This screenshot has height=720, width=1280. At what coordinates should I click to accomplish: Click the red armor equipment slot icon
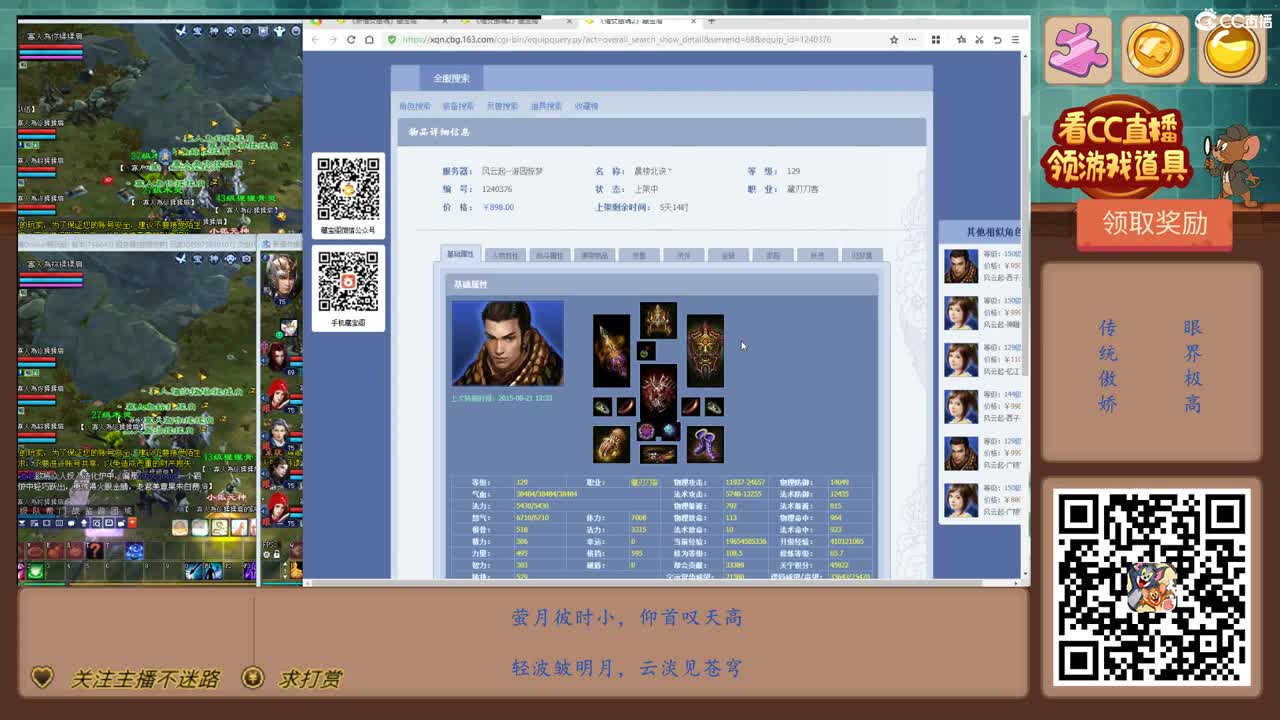pyautogui.click(x=658, y=391)
